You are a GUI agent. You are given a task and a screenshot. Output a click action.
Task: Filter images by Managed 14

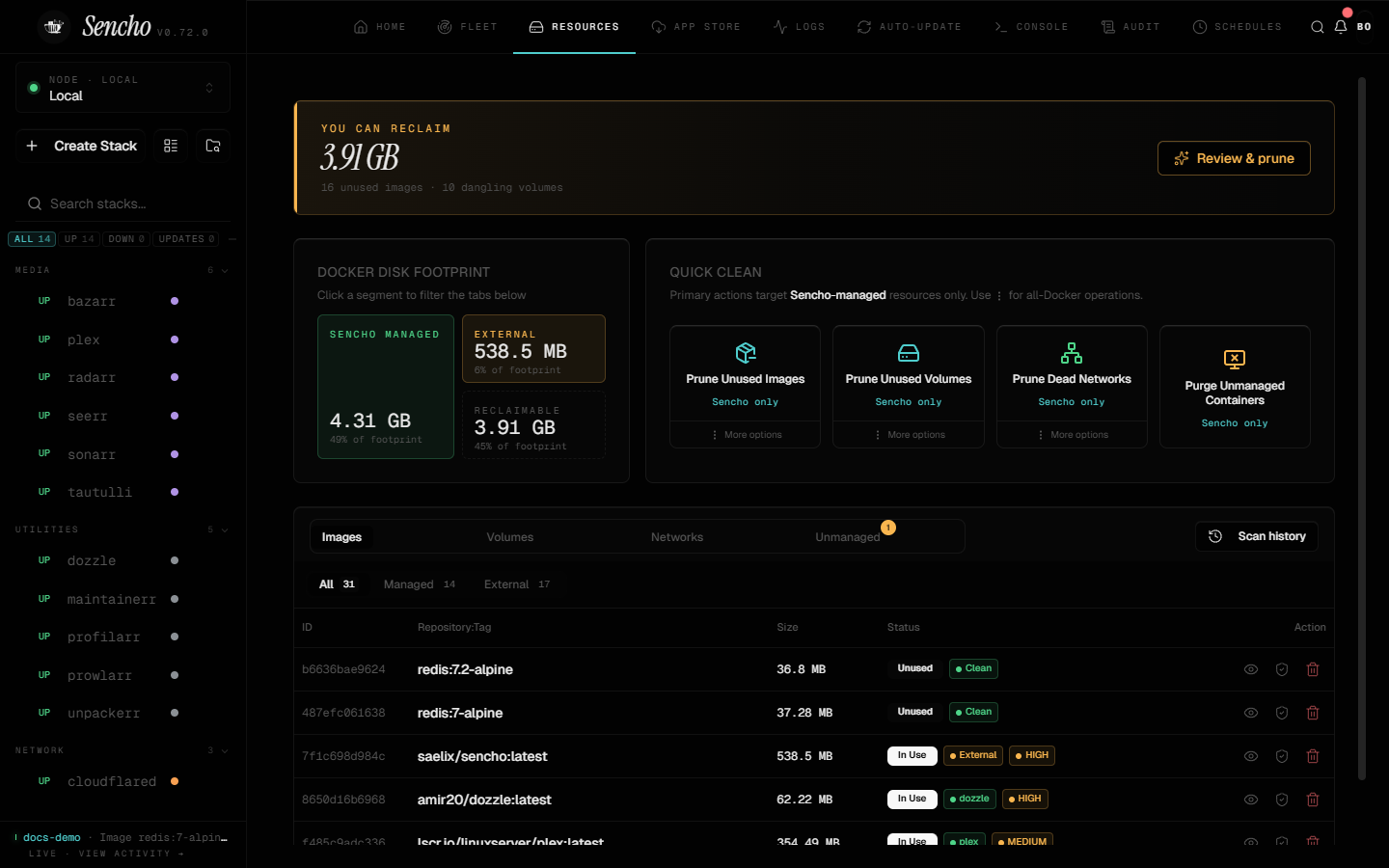coord(420,584)
